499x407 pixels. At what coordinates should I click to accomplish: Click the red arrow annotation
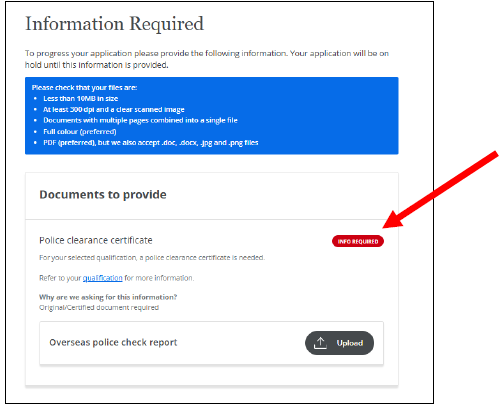pyautogui.click(x=440, y=190)
